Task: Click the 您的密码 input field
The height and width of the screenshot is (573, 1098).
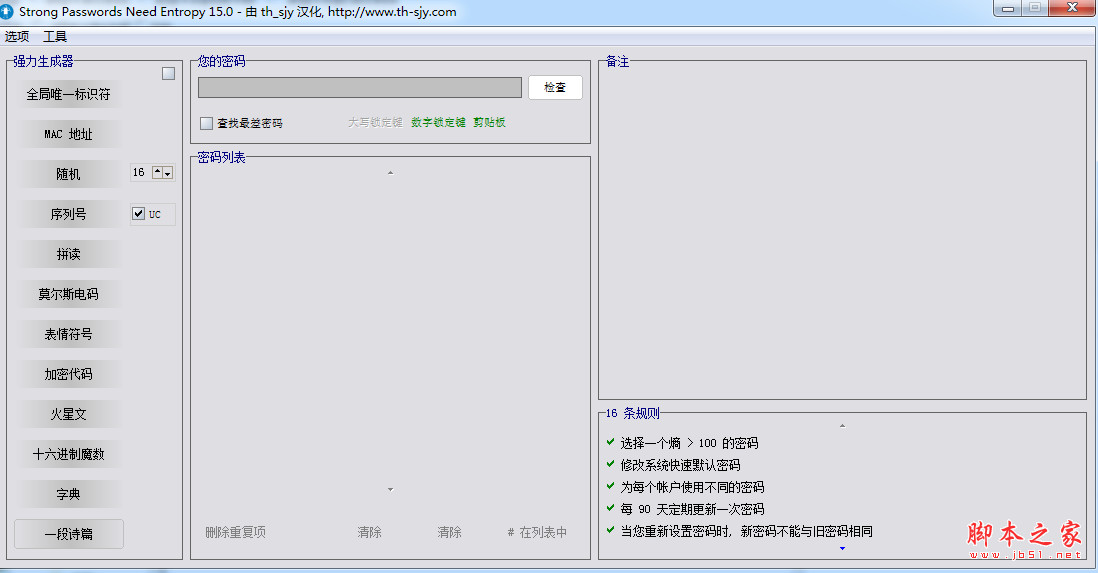Action: [360, 88]
